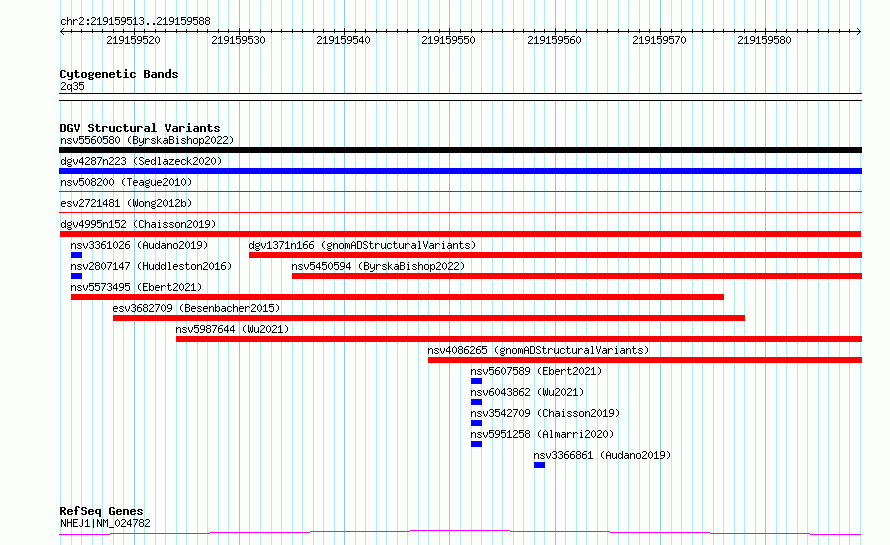Click the esv2721481 (Wong2012b) label
Screen dimensions: 890x545
126,203
